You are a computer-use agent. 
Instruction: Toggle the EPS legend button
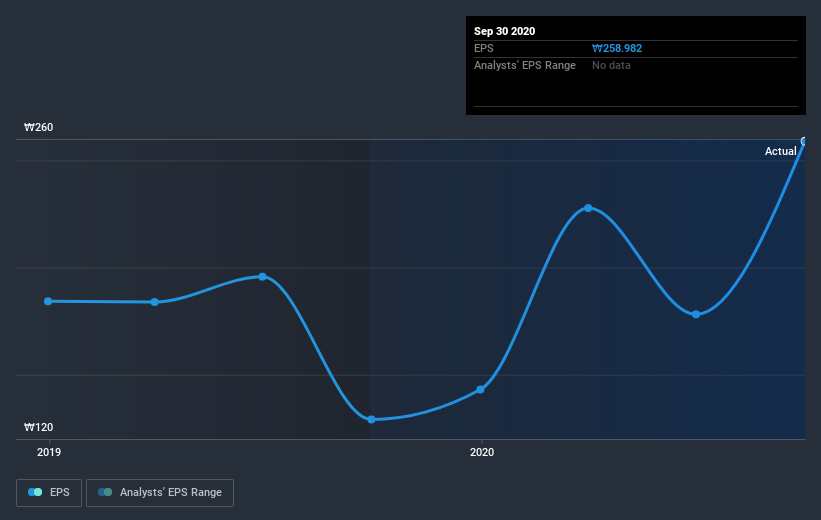(49, 493)
